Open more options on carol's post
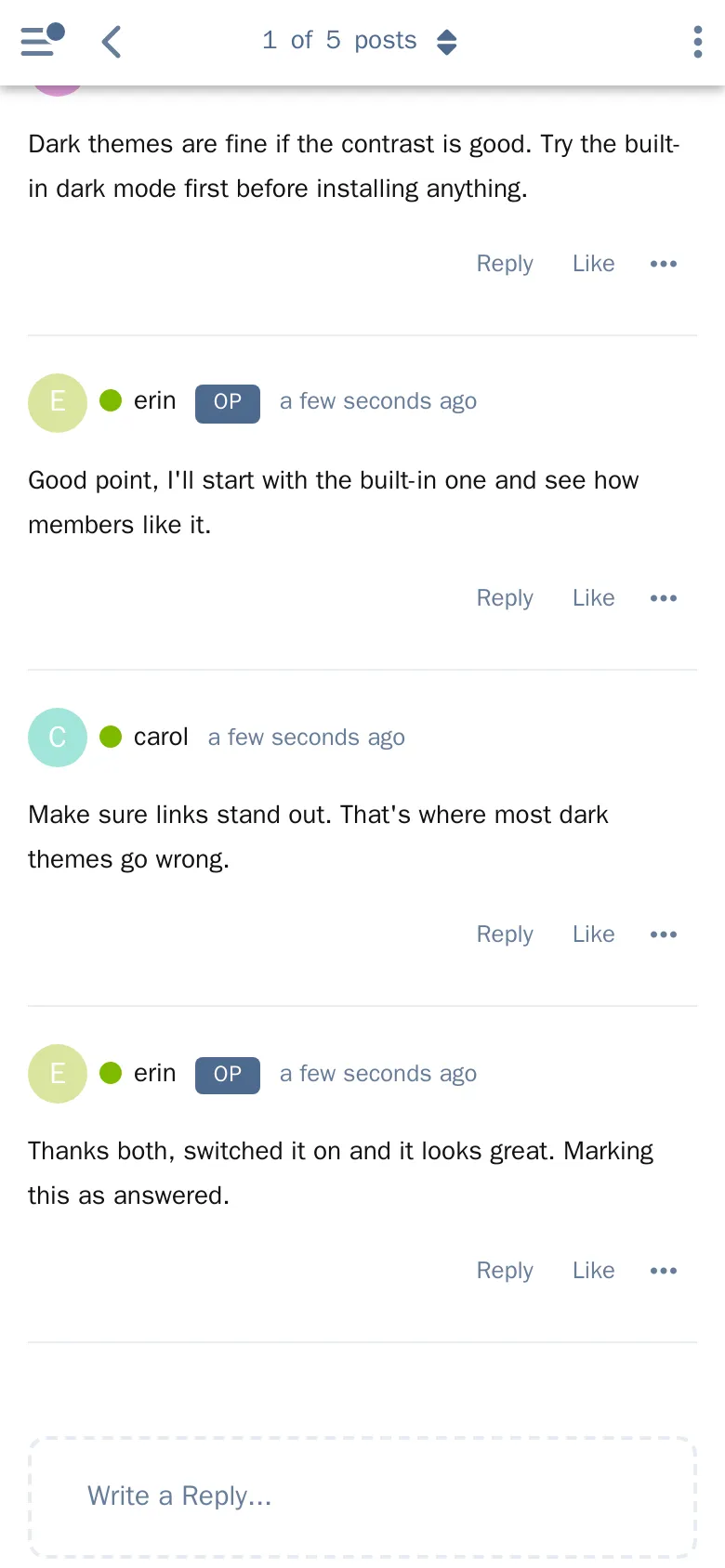 click(664, 934)
